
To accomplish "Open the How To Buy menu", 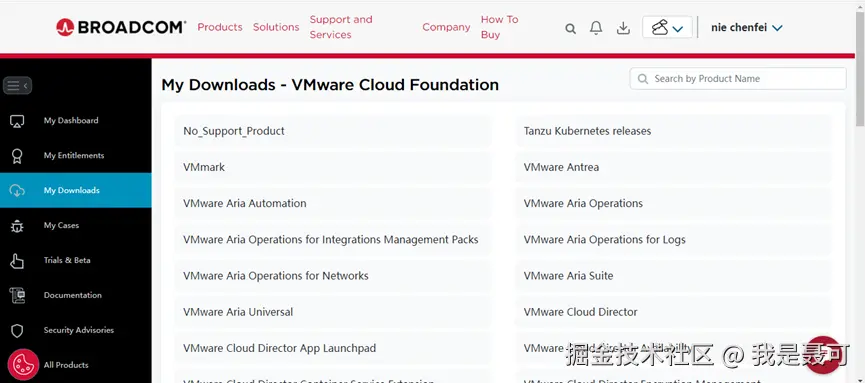I will [x=499, y=27].
